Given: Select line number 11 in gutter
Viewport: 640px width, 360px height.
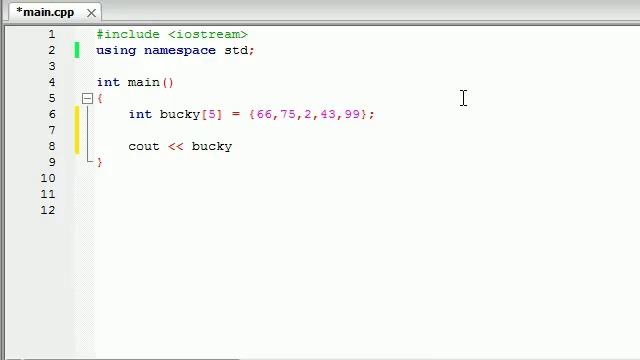Looking at the screenshot, I should (48, 194).
